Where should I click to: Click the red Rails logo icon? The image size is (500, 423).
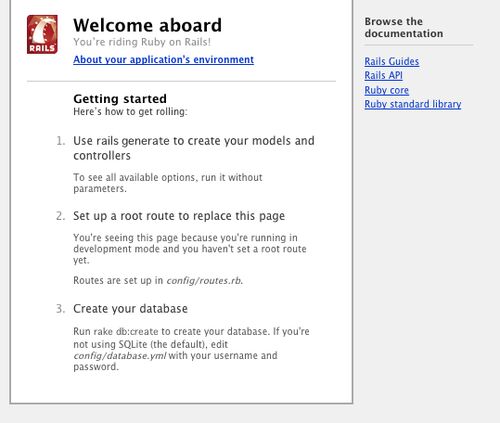coord(42,34)
